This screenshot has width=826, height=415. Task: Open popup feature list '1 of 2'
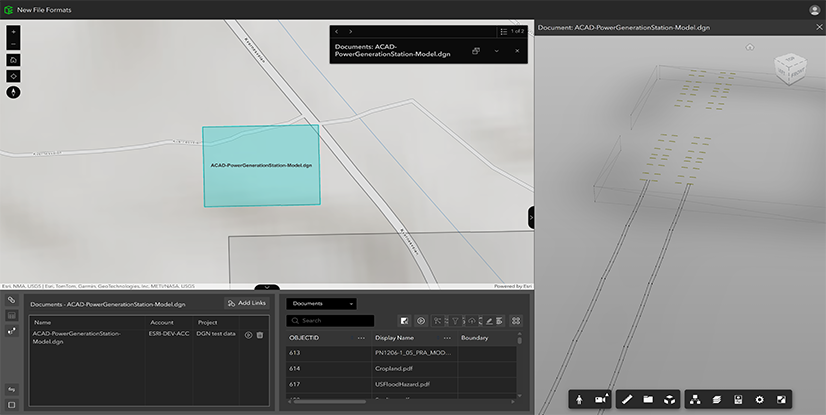click(x=512, y=32)
